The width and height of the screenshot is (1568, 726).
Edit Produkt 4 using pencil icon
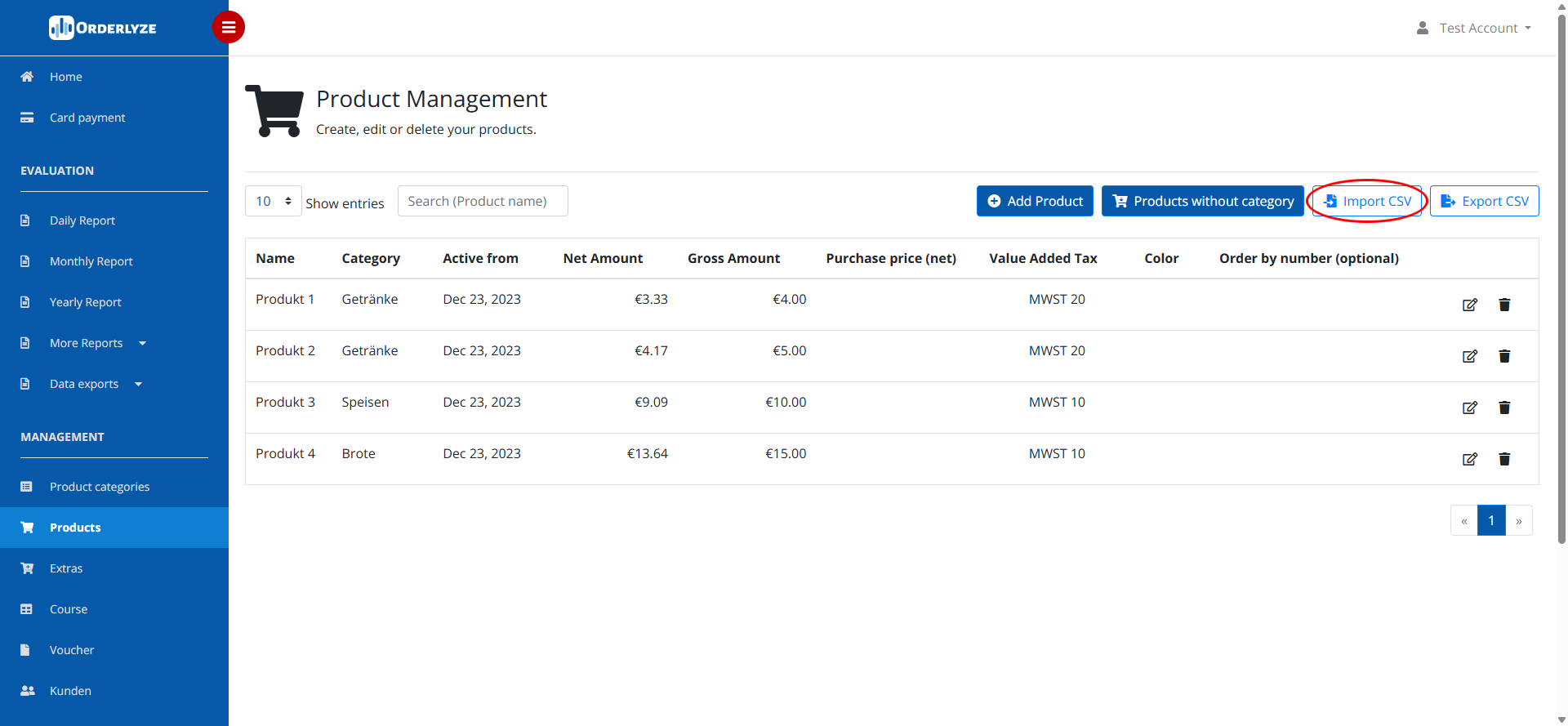point(1470,459)
